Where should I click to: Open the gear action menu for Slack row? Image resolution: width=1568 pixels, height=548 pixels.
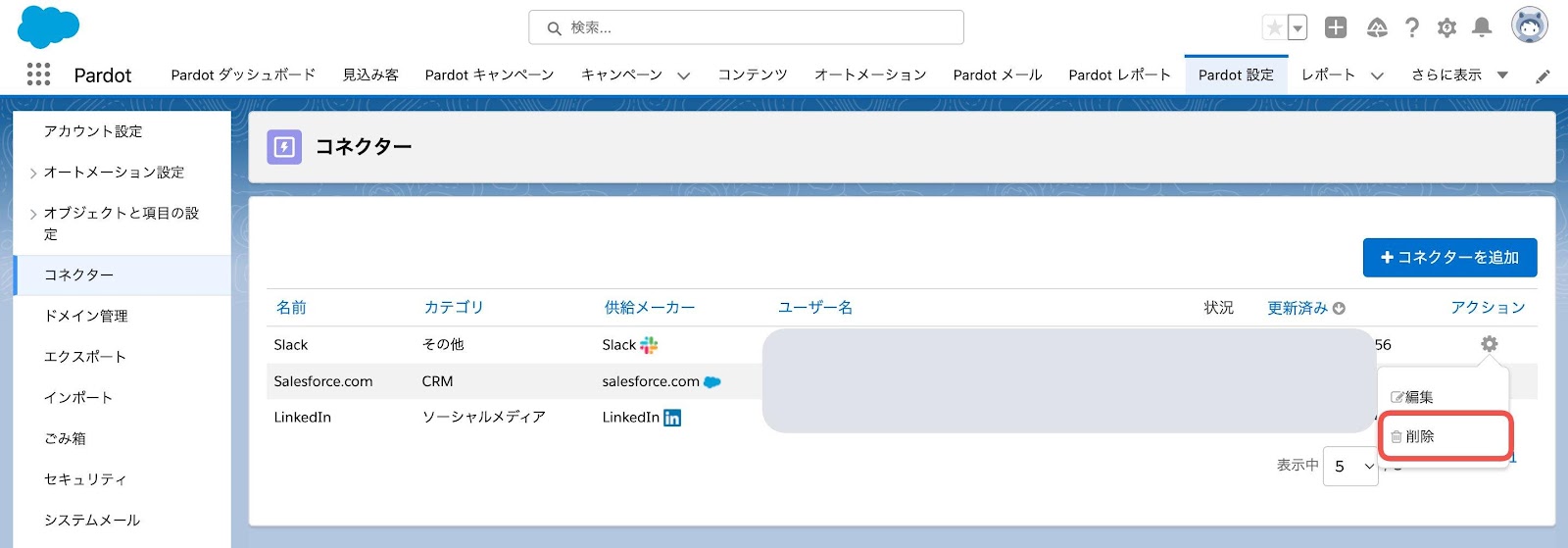tap(1489, 344)
